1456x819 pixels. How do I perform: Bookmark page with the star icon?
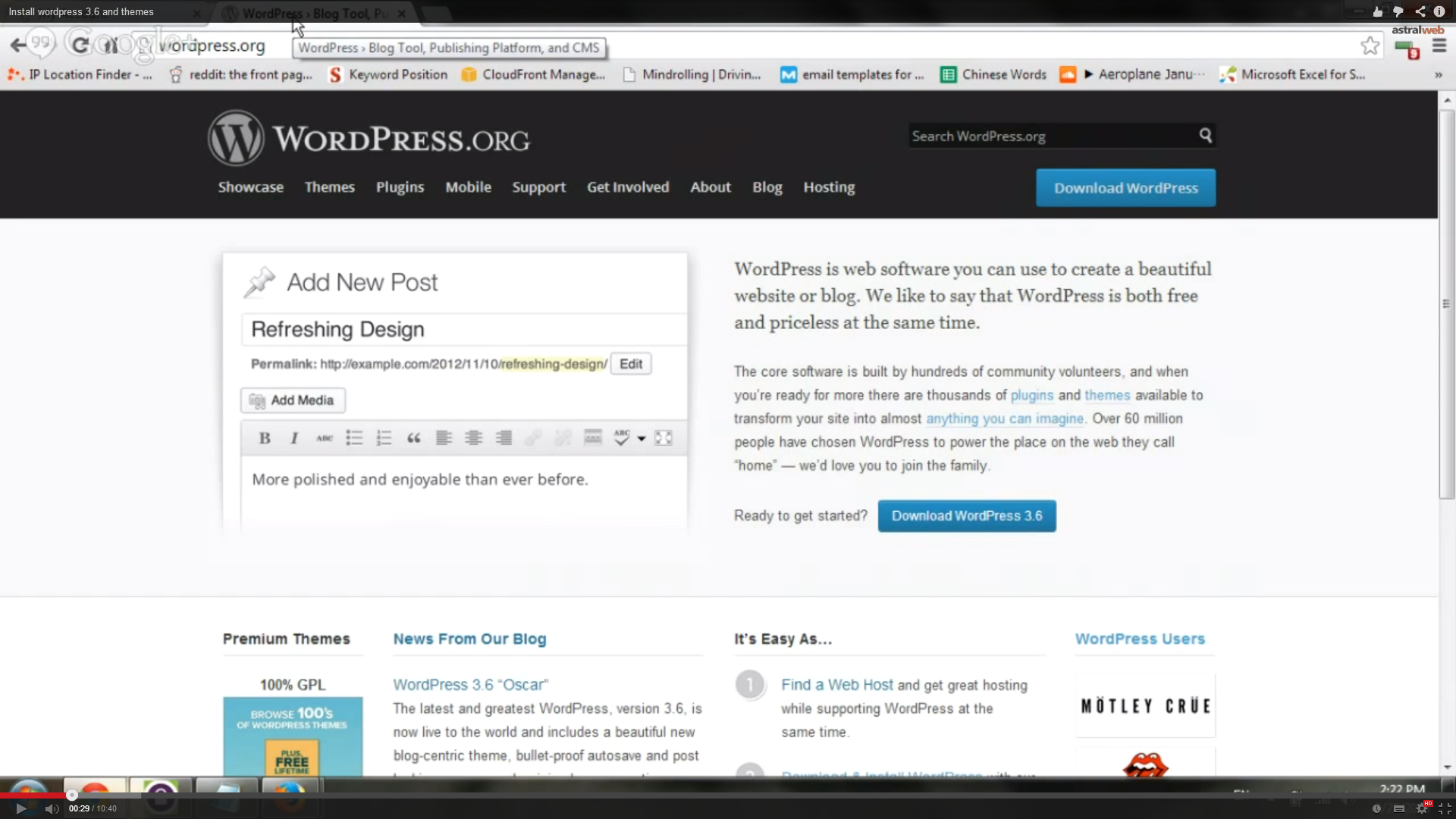tap(1370, 45)
